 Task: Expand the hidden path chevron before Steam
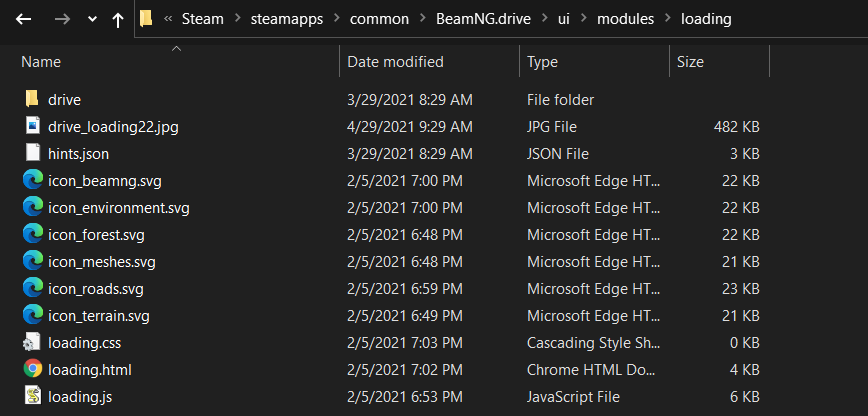pos(170,19)
